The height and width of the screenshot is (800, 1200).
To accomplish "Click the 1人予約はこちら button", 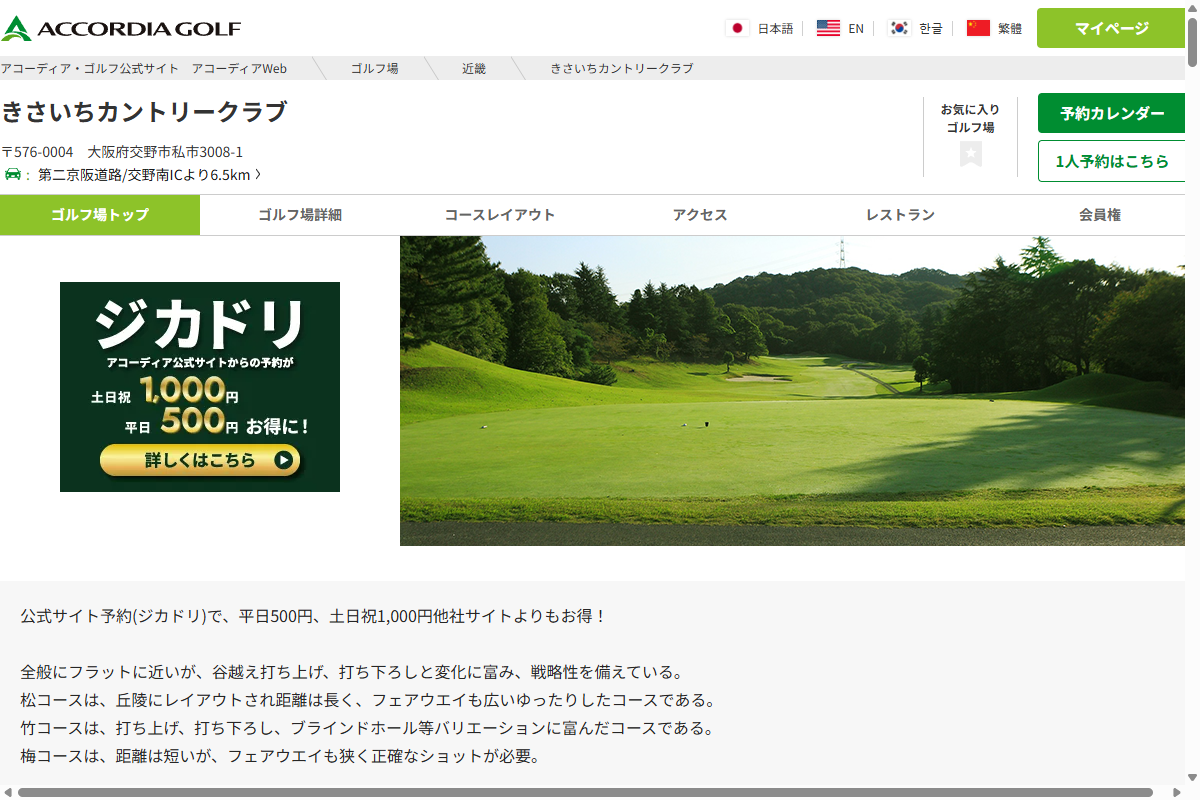I will point(1112,161).
